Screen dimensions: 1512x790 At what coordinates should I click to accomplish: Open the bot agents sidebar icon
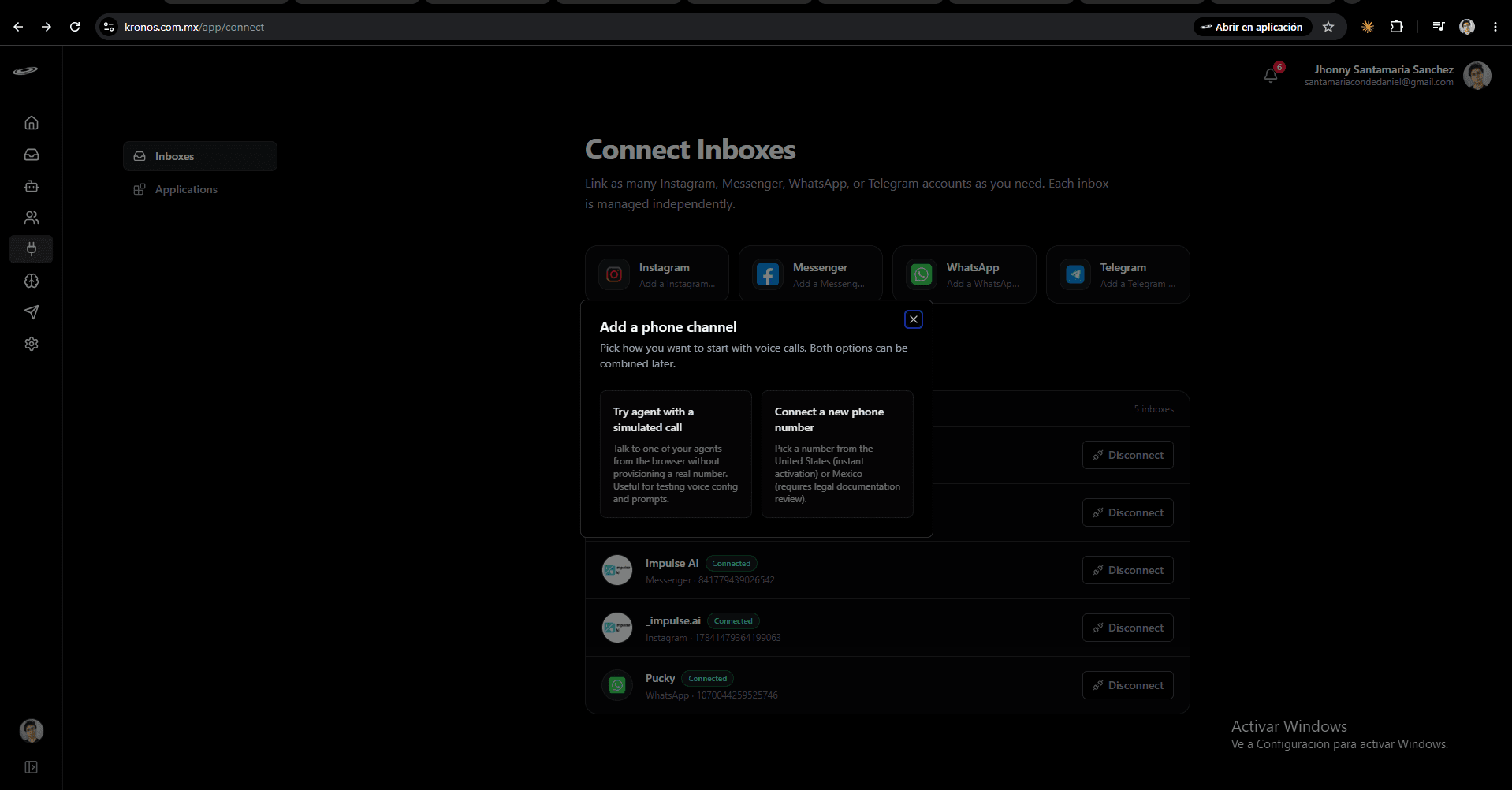[x=32, y=186]
